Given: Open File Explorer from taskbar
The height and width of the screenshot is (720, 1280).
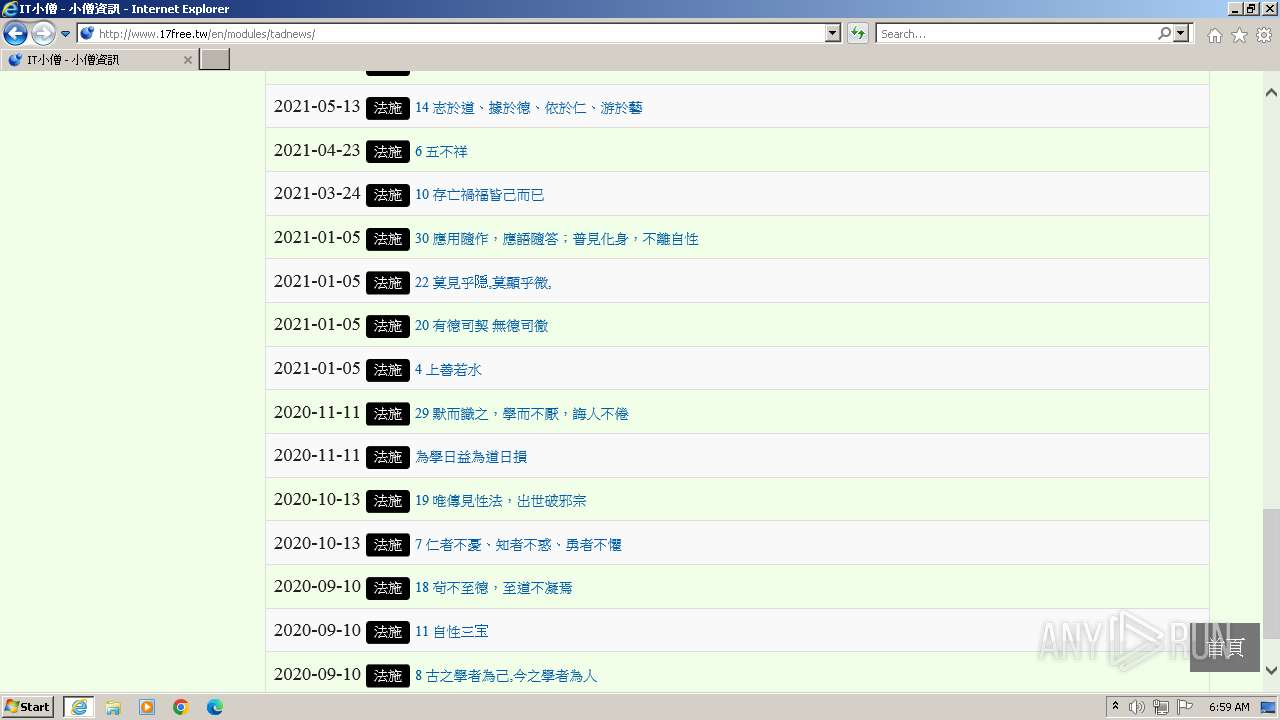Looking at the screenshot, I should coord(113,707).
